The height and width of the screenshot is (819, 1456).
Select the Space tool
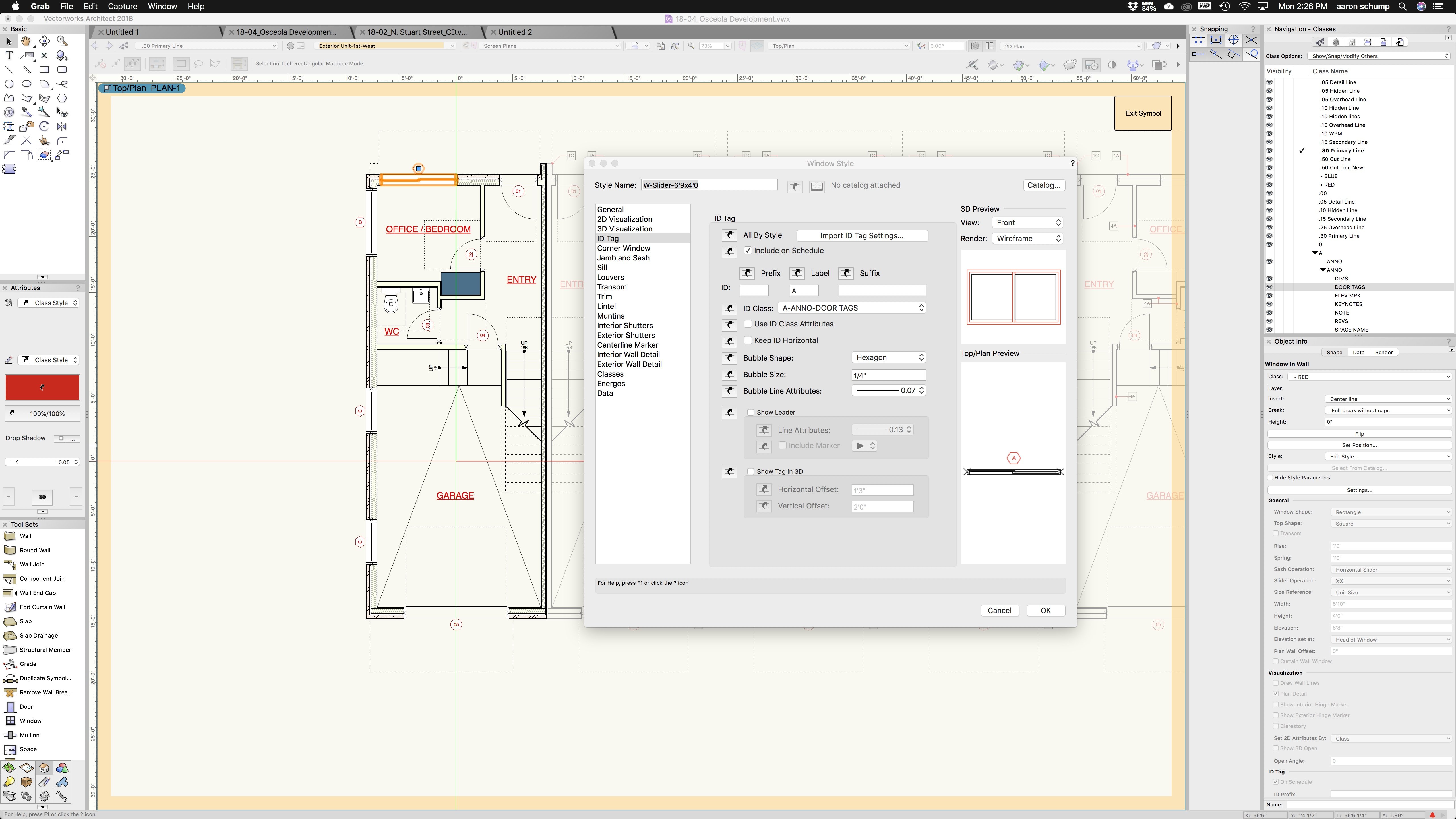[x=28, y=750]
